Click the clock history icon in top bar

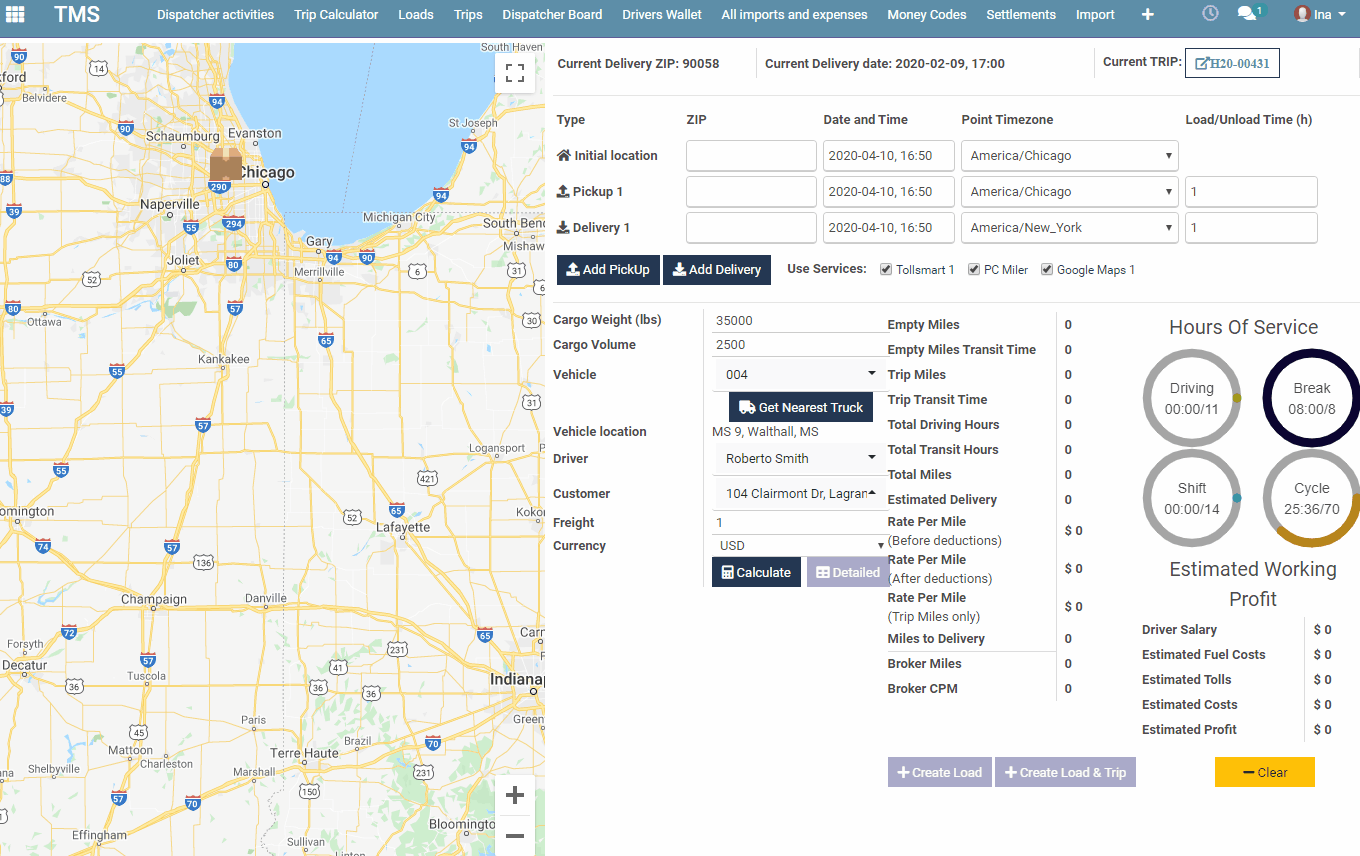point(1210,13)
